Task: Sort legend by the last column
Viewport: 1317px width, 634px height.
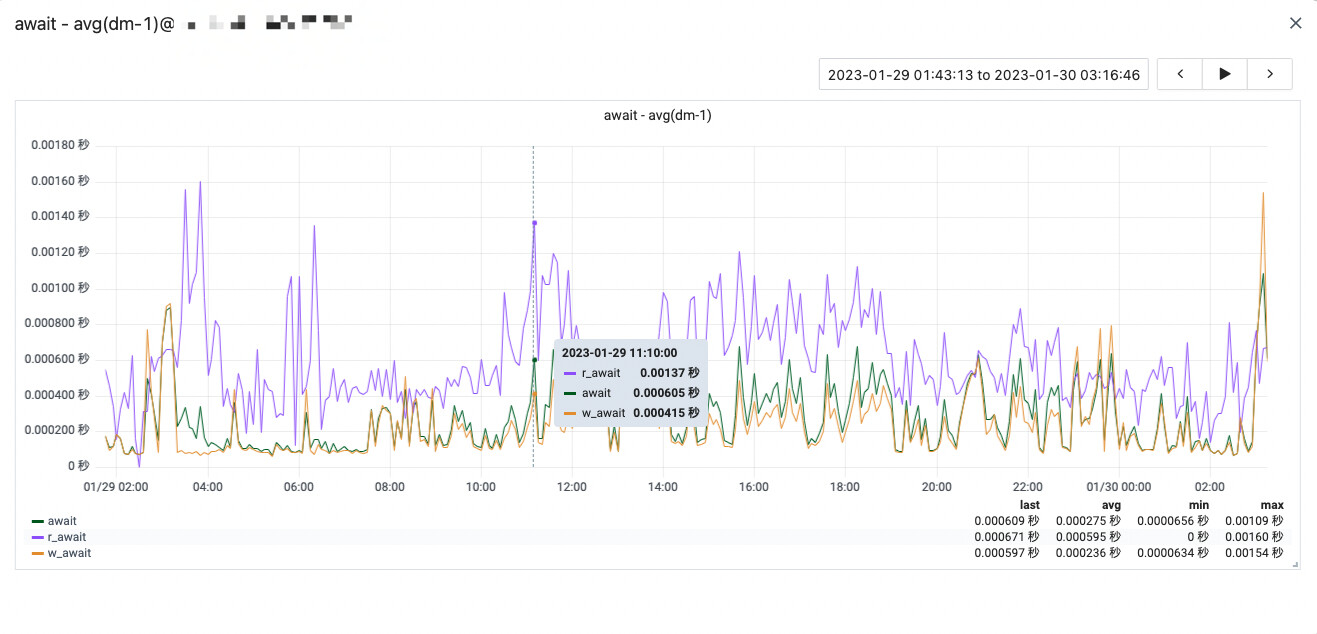Action: click(x=1029, y=505)
